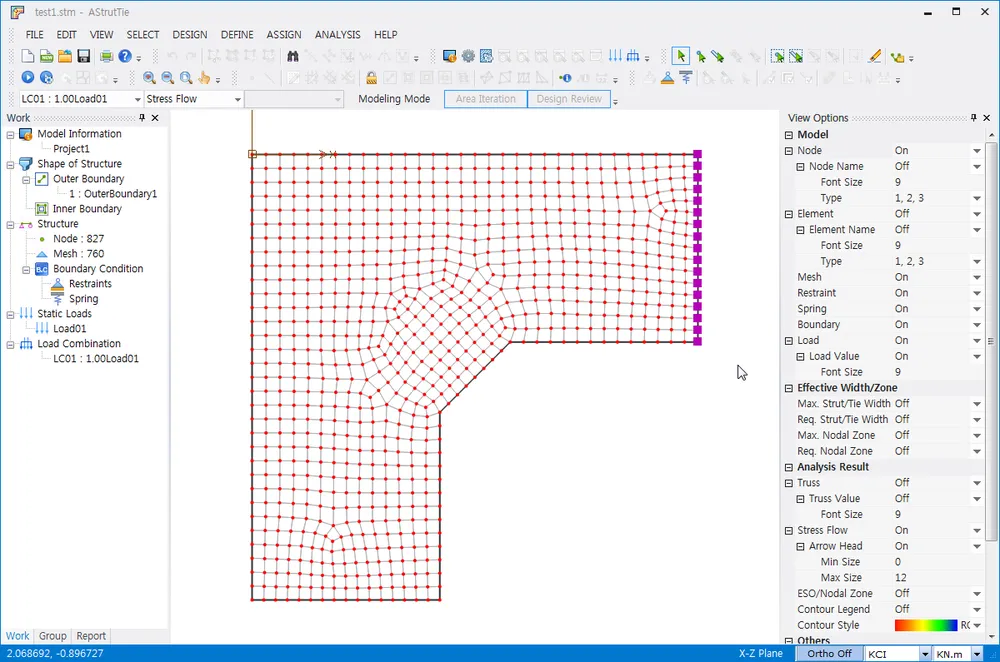Save the model with floppy icon
This screenshot has height=662, width=1000.
(84, 57)
